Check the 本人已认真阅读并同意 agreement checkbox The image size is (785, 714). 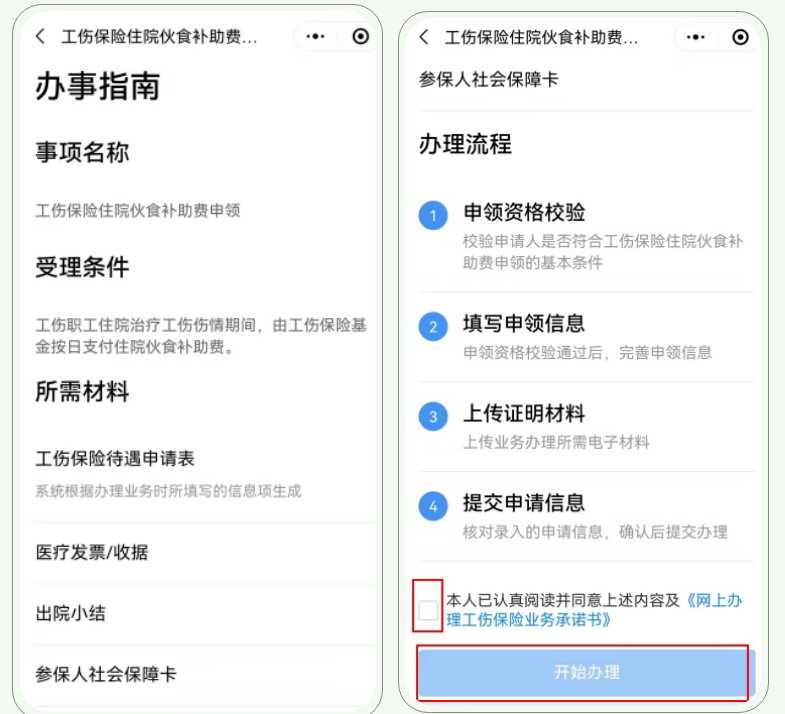point(428,610)
